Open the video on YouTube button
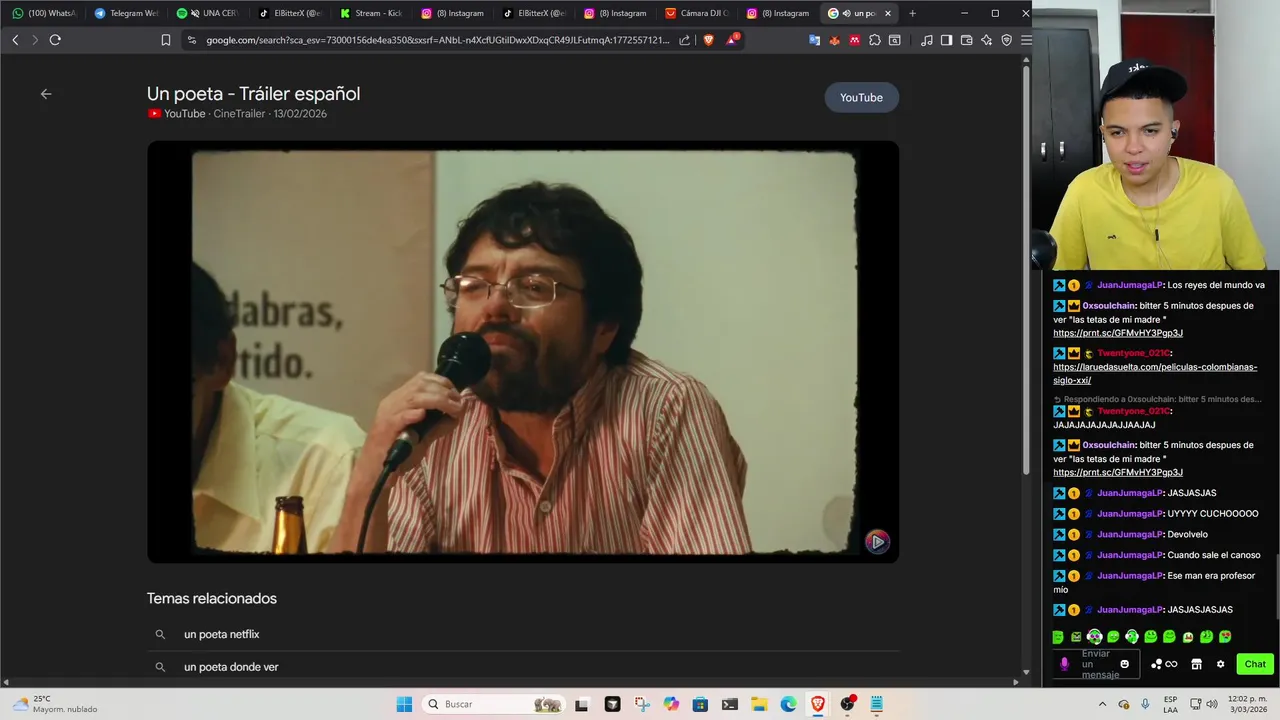 point(861,97)
